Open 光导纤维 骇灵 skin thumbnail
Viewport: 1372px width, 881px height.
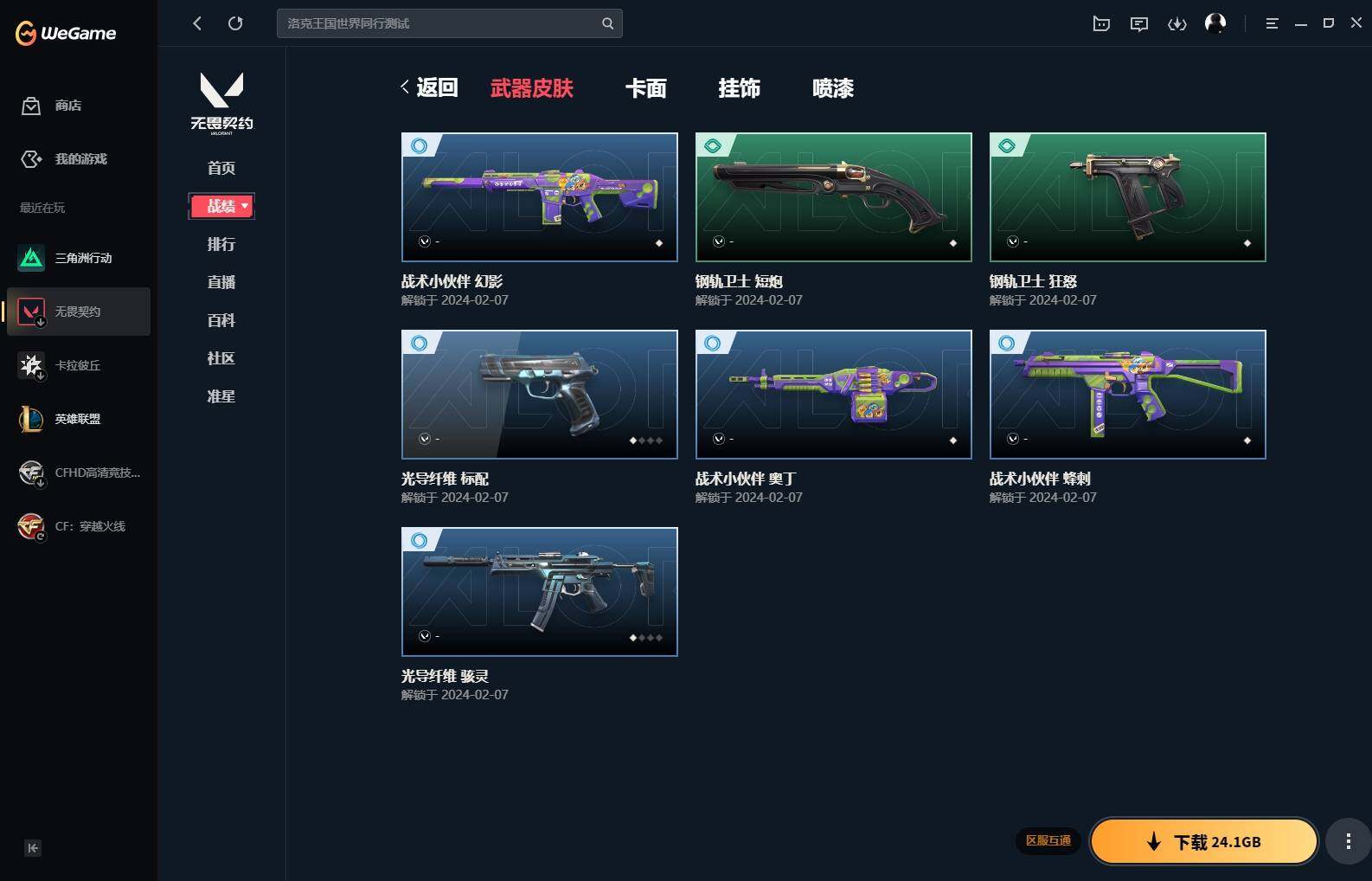click(x=540, y=592)
